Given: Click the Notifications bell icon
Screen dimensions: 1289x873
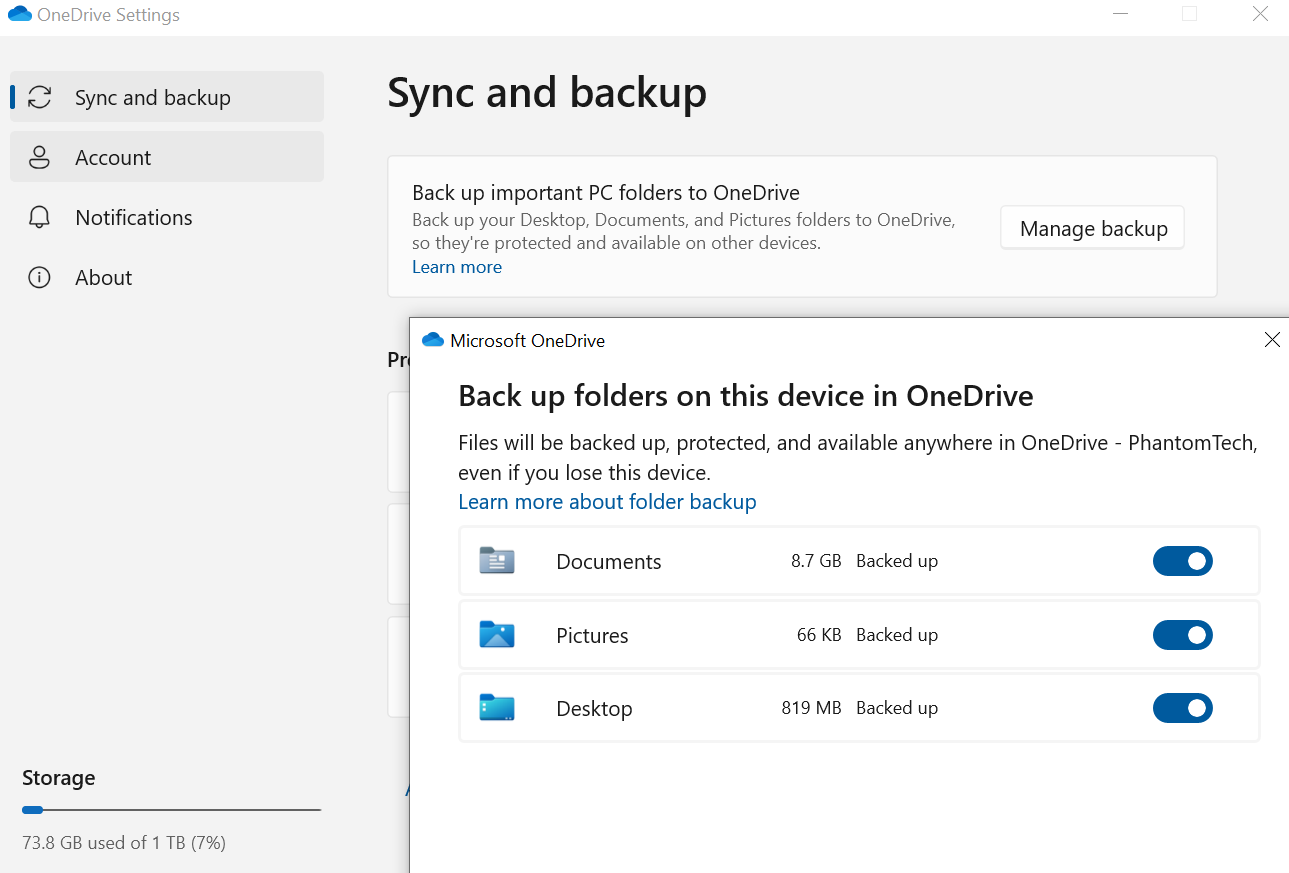Looking at the screenshot, I should (x=39, y=217).
